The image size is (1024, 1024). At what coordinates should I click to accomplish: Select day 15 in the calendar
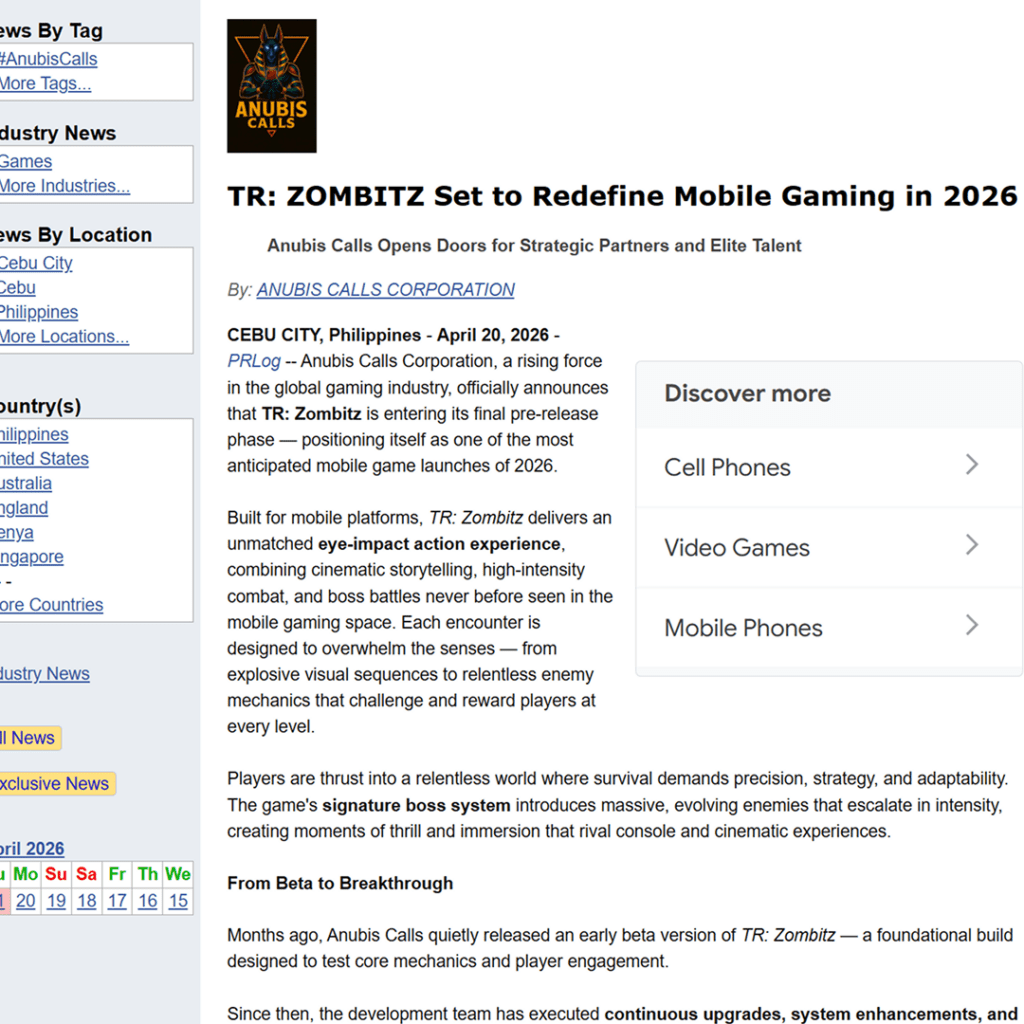tap(178, 901)
